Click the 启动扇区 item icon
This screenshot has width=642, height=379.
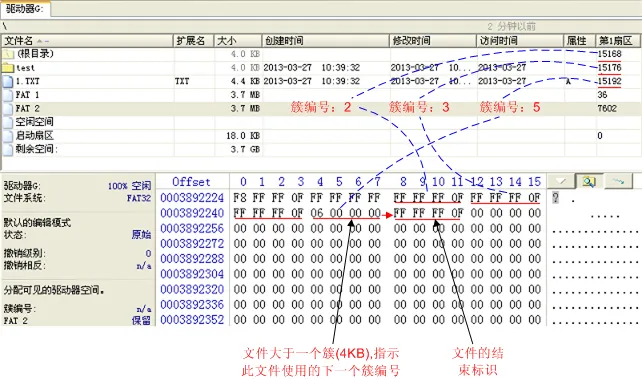click(x=8, y=135)
